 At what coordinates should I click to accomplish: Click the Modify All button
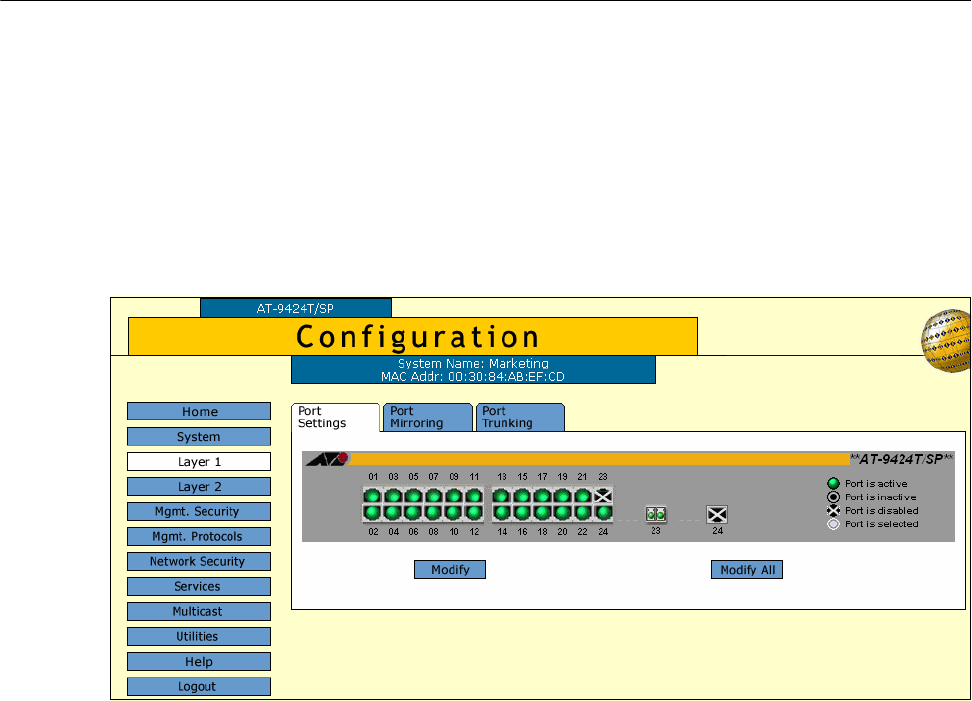point(746,570)
